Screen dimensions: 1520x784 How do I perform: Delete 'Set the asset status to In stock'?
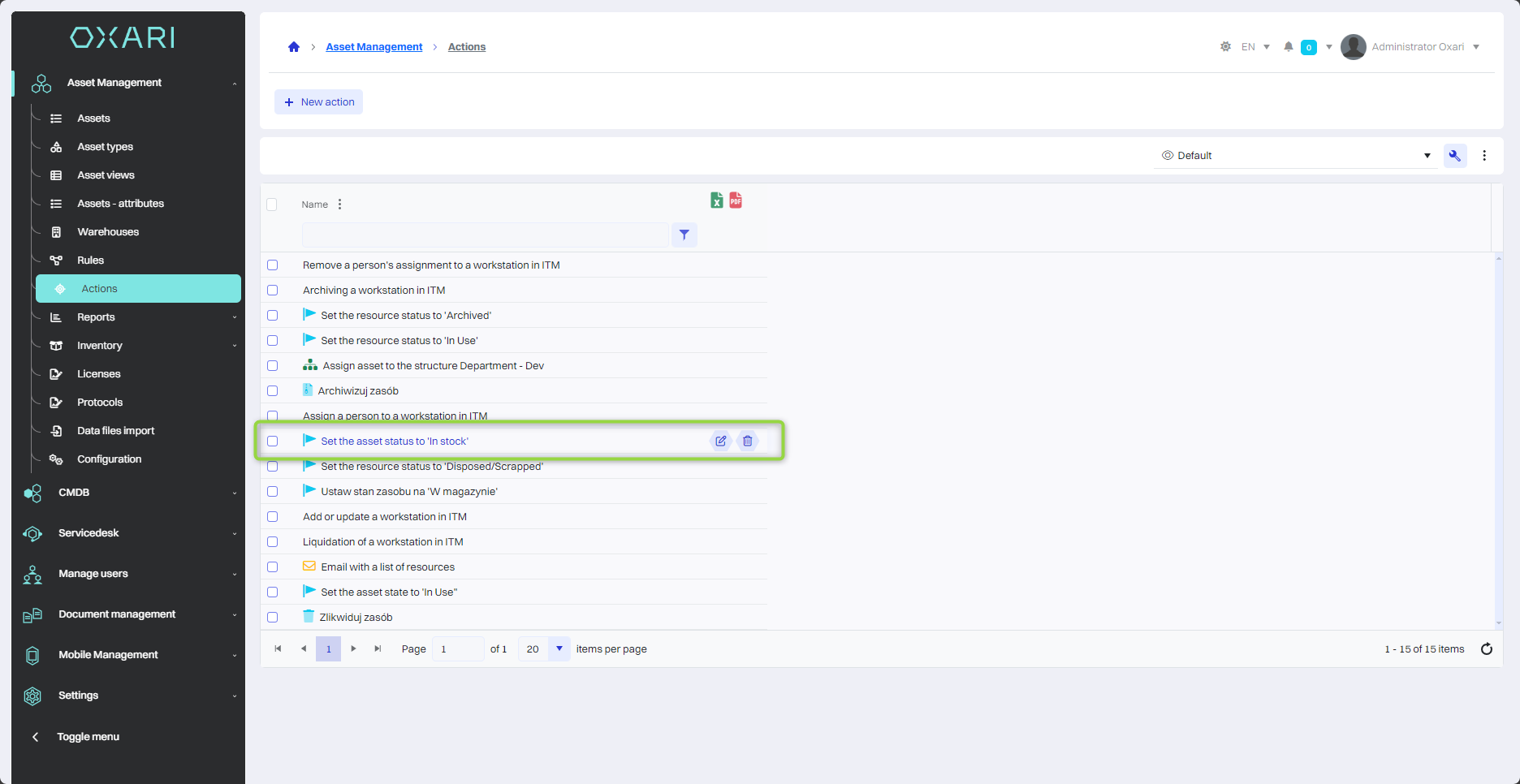pyautogui.click(x=748, y=442)
